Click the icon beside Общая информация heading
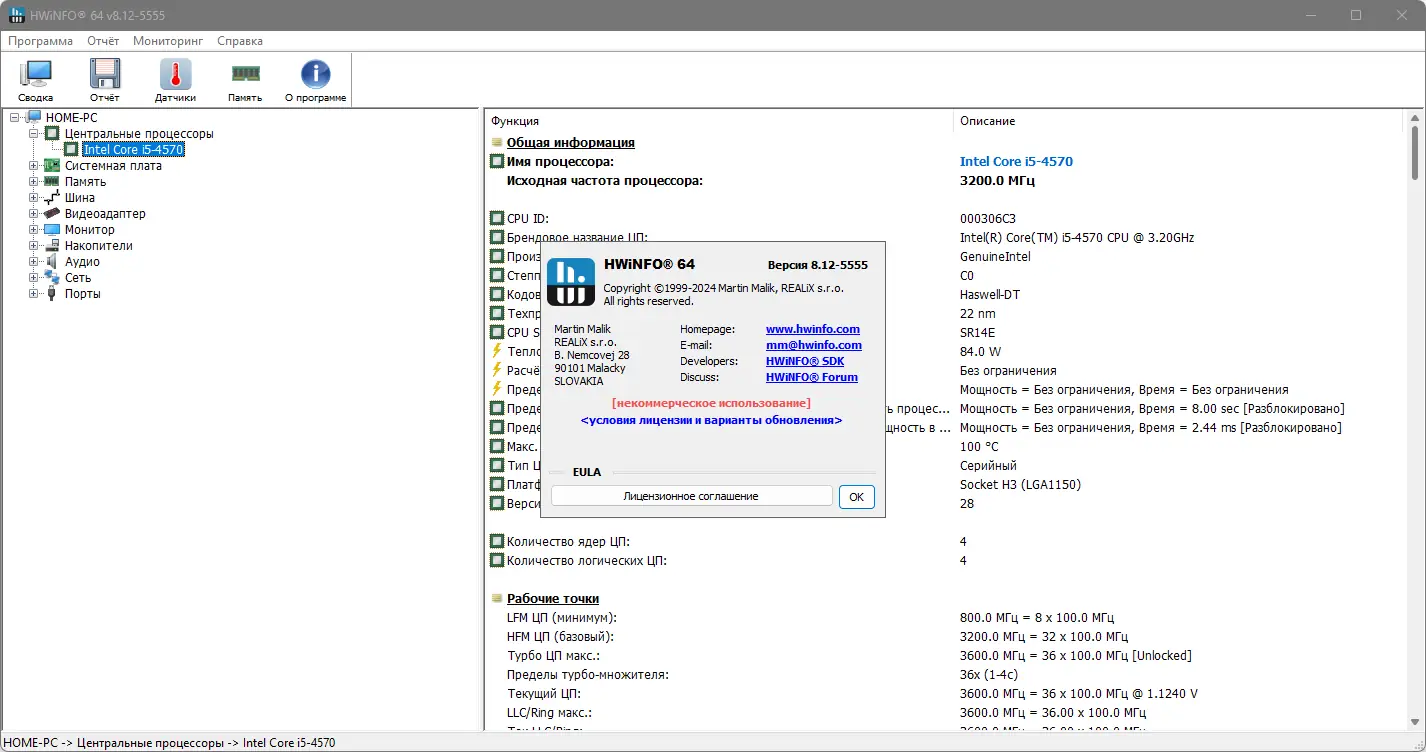The image size is (1426, 752). (497, 143)
